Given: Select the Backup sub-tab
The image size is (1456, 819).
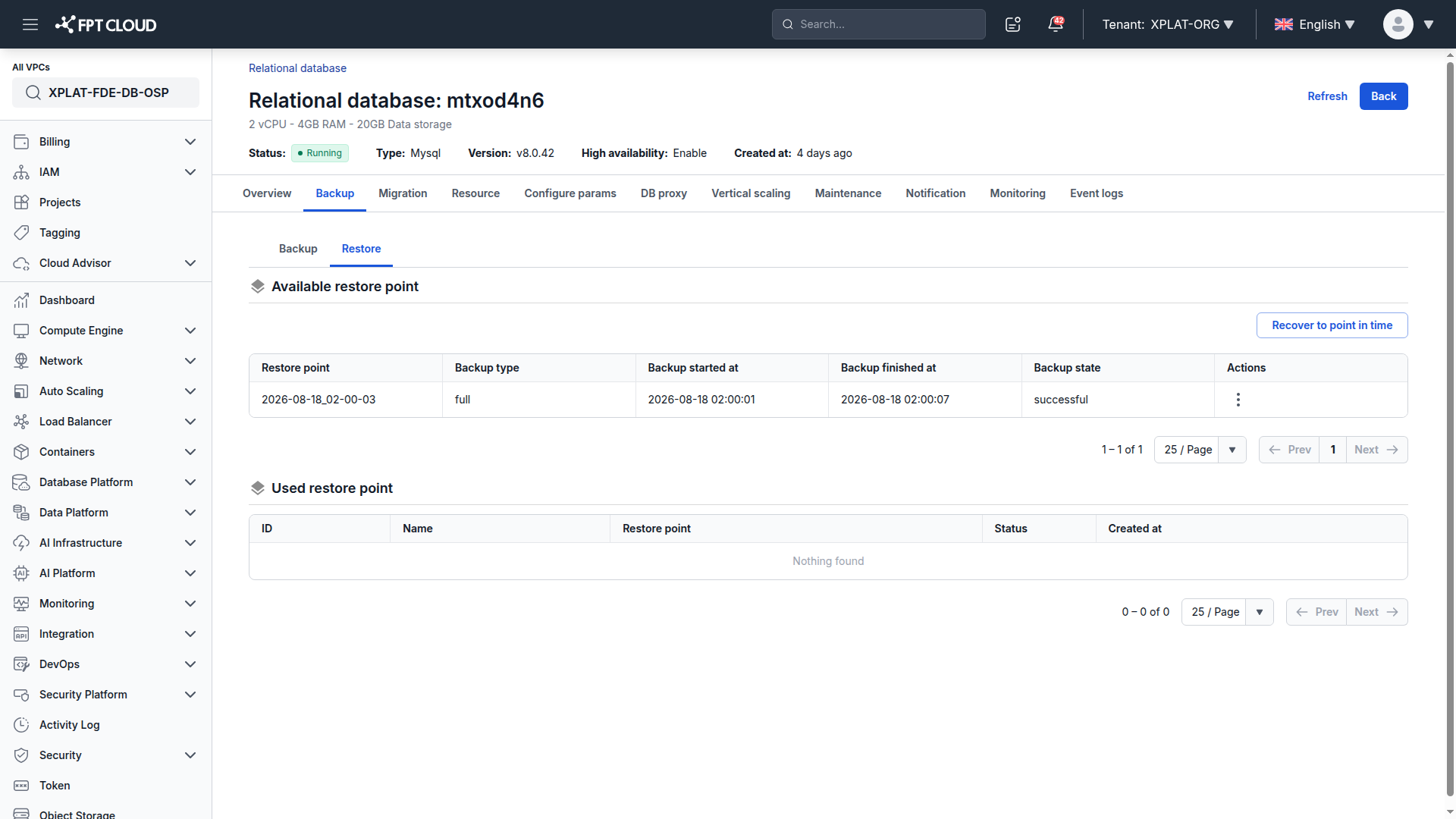Looking at the screenshot, I should point(298,249).
